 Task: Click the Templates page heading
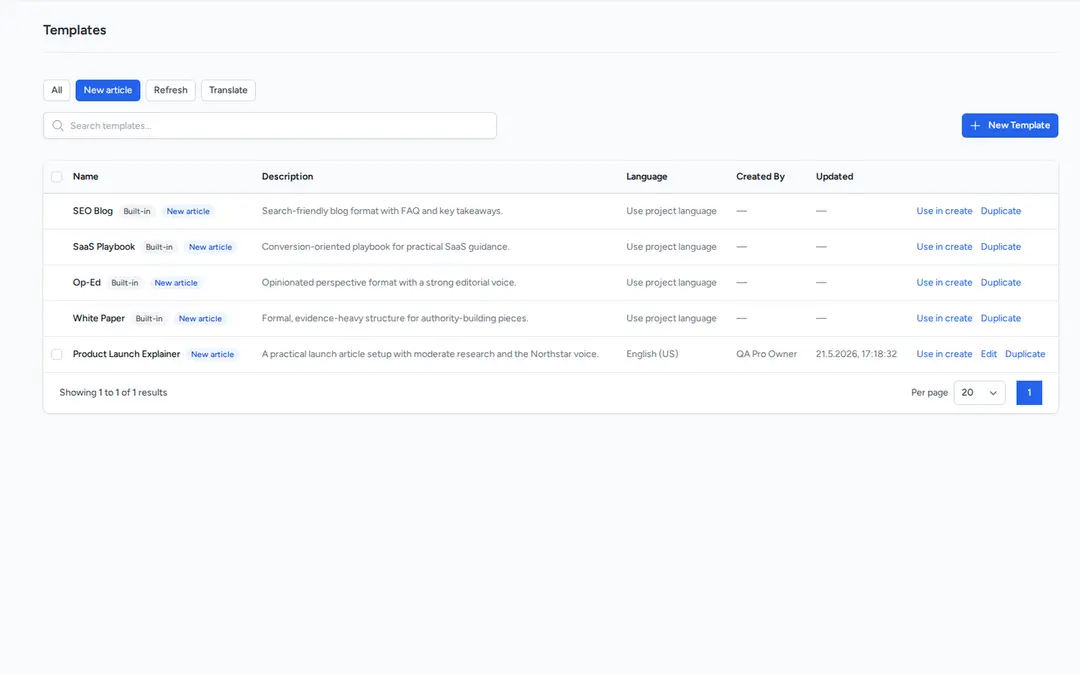(x=74, y=30)
